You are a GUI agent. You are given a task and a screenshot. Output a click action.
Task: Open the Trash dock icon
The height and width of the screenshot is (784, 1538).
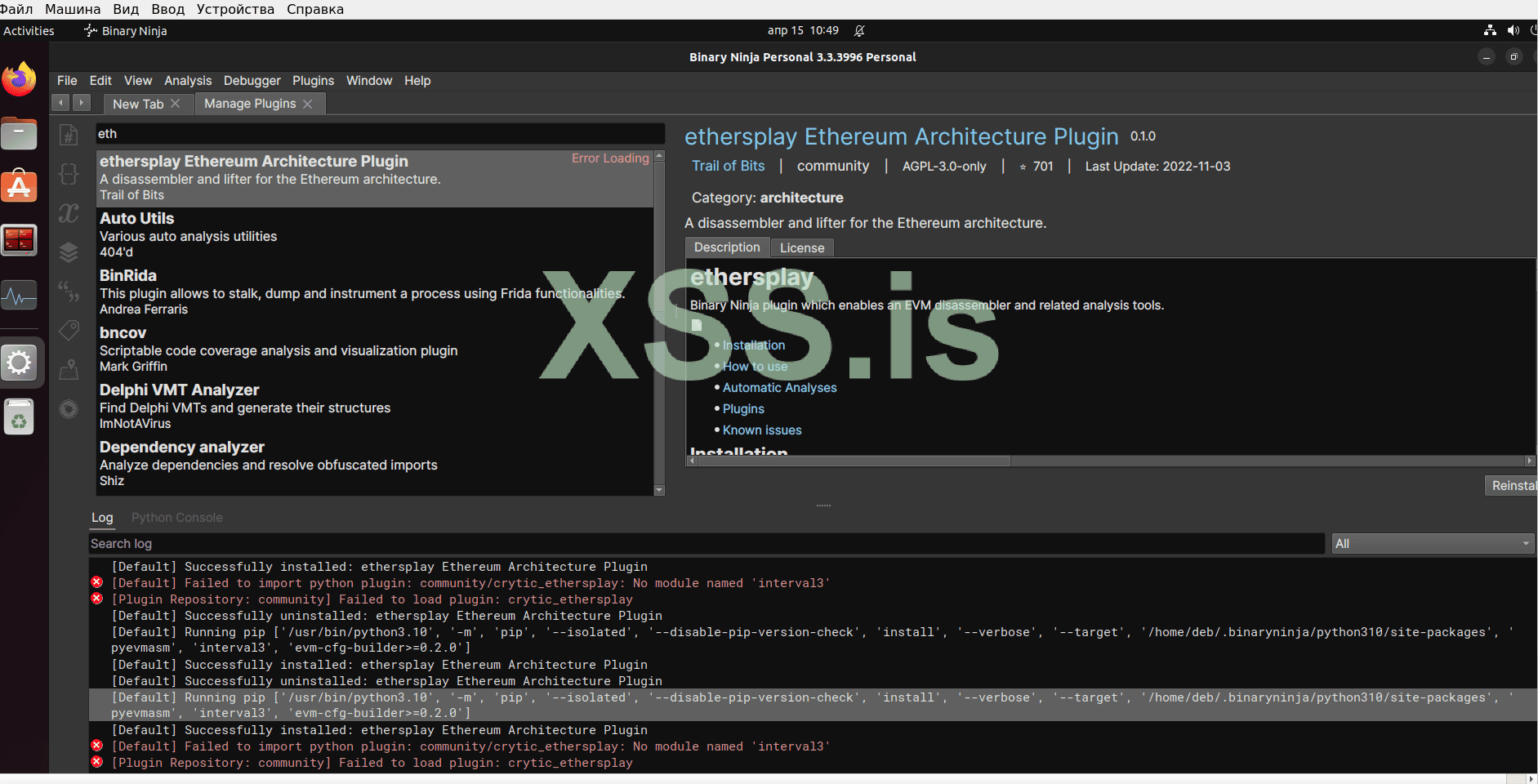pyautogui.click(x=19, y=417)
